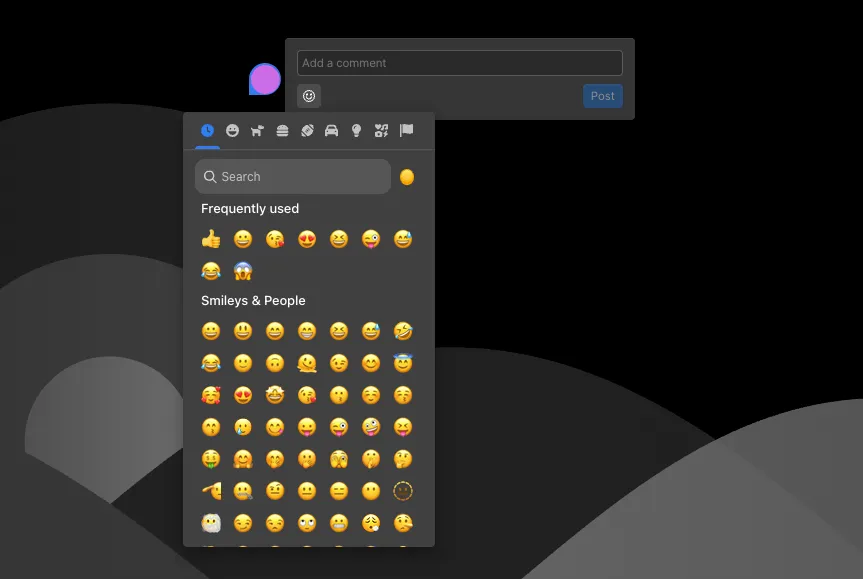Choose the rolling eyes face emoji
863x579 pixels.
coord(307,522)
